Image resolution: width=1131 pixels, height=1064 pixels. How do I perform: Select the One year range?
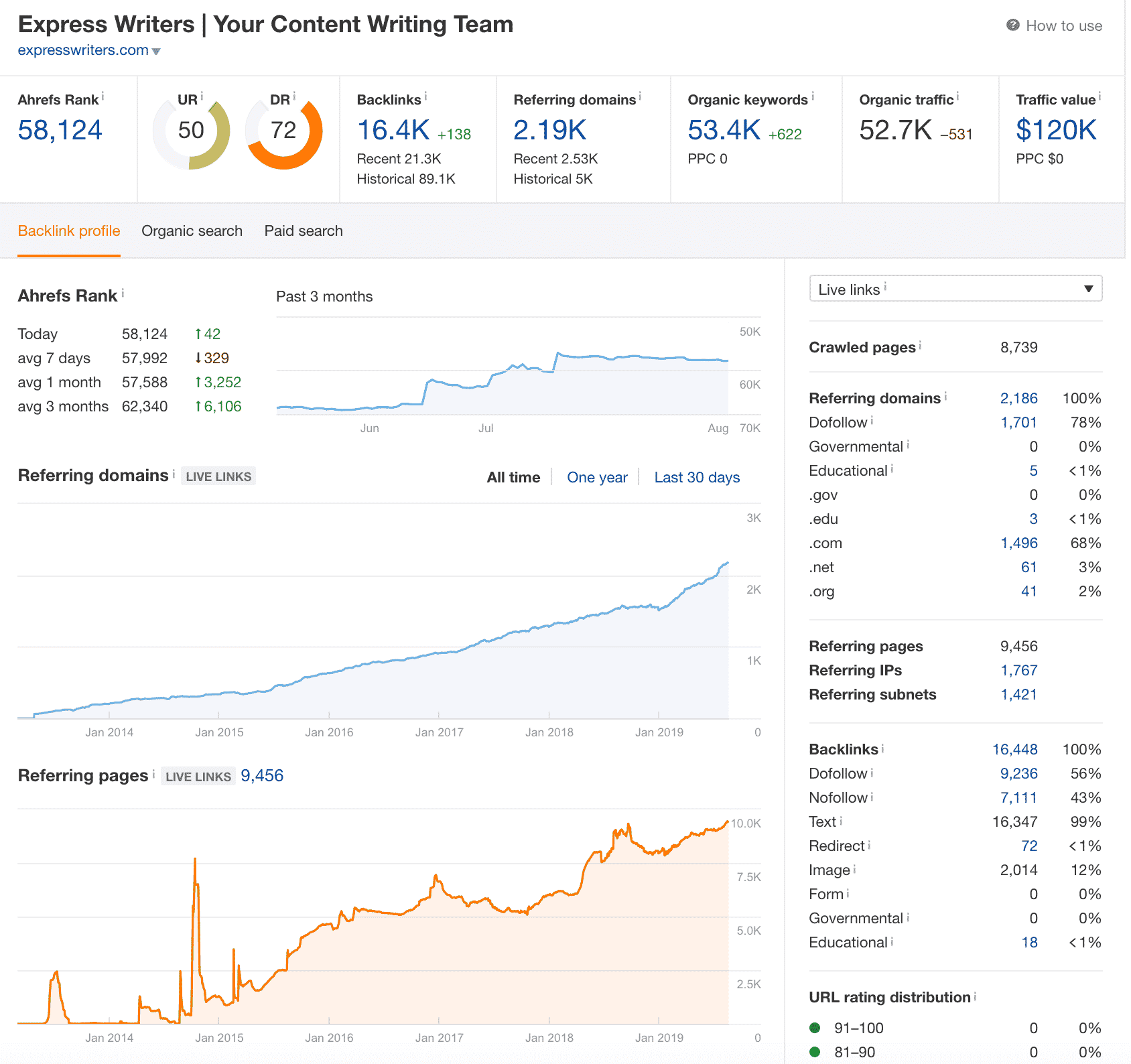(597, 478)
